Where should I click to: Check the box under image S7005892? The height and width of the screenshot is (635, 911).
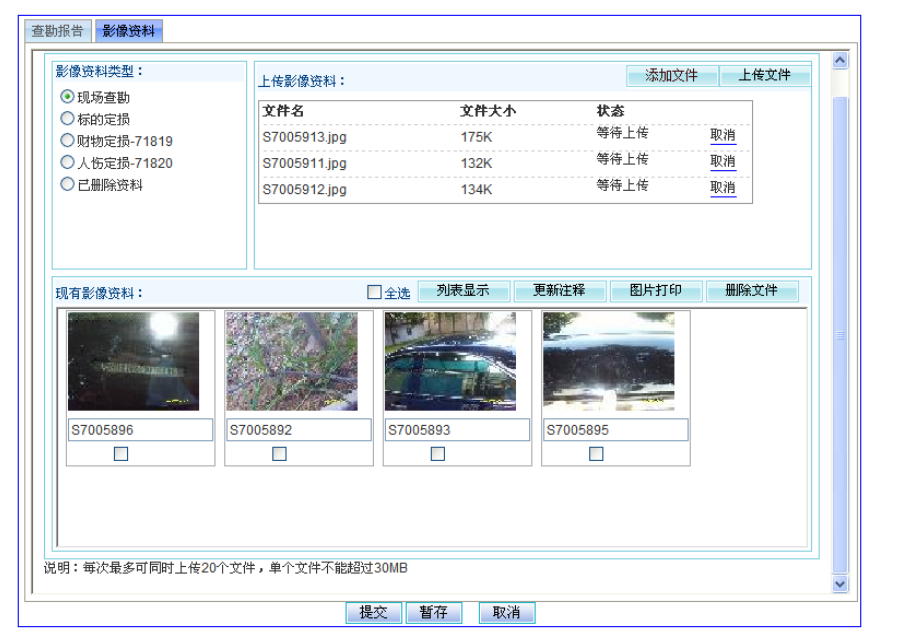(279, 454)
